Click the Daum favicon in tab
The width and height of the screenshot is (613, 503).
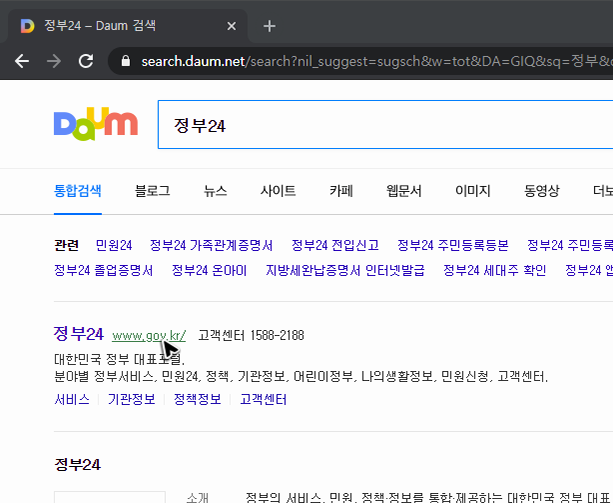coord(27,26)
